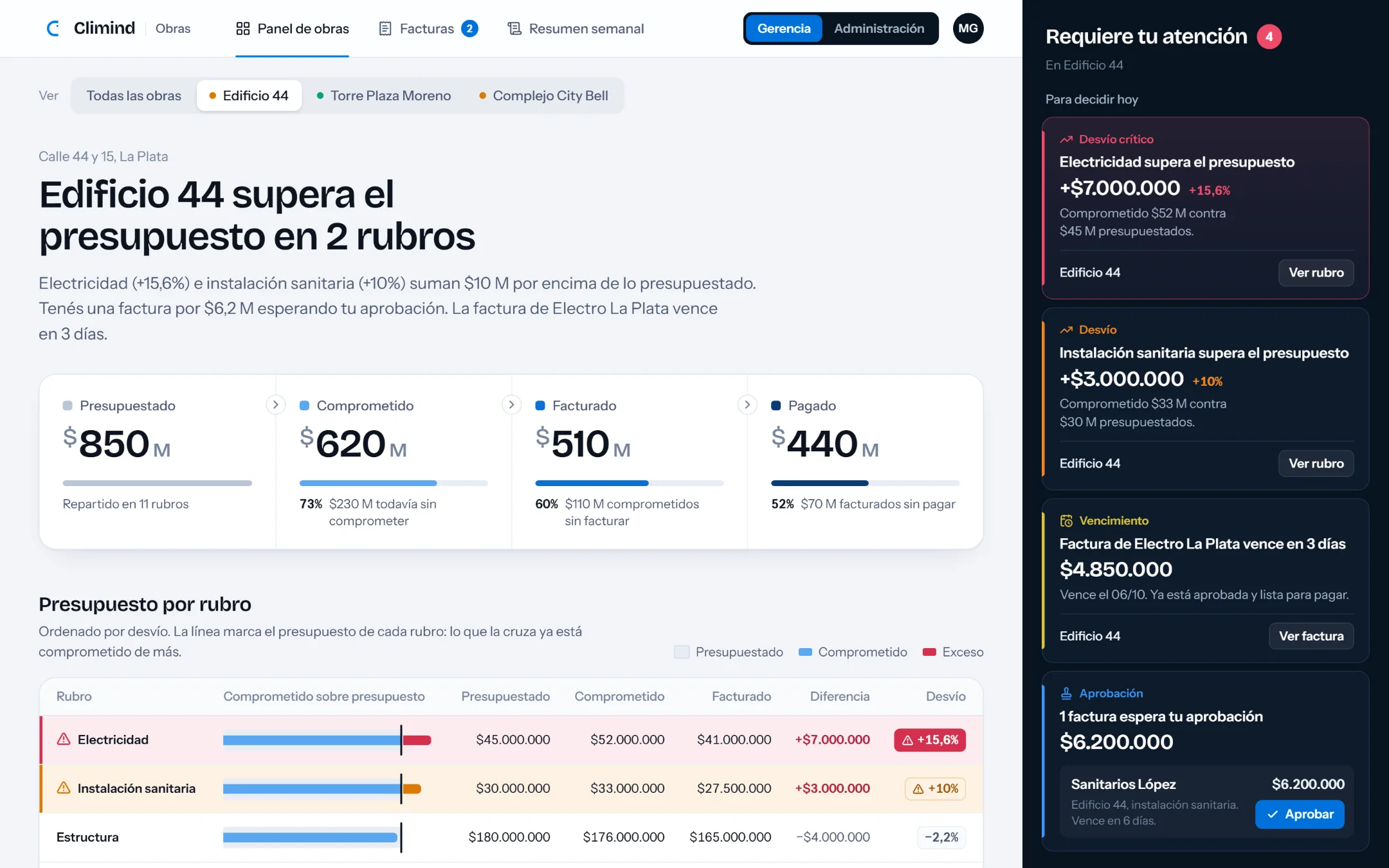Select Torre Plaza Moreno filter
This screenshot has width=1389, height=868.
[x=384, y=96]
